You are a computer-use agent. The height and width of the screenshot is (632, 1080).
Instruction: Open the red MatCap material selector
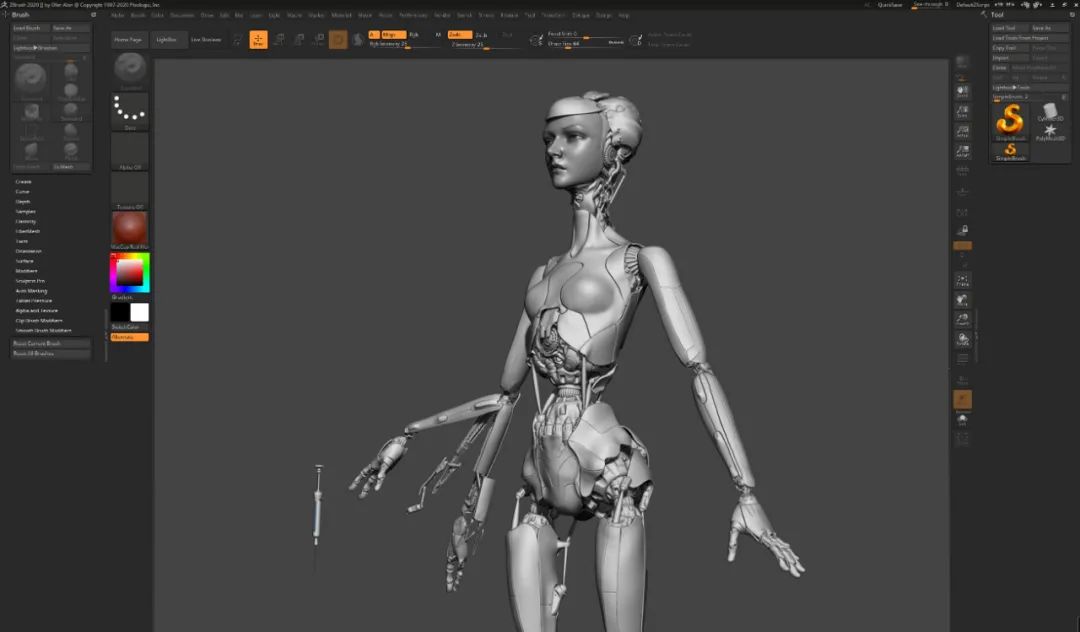click(x=130, y=229)
